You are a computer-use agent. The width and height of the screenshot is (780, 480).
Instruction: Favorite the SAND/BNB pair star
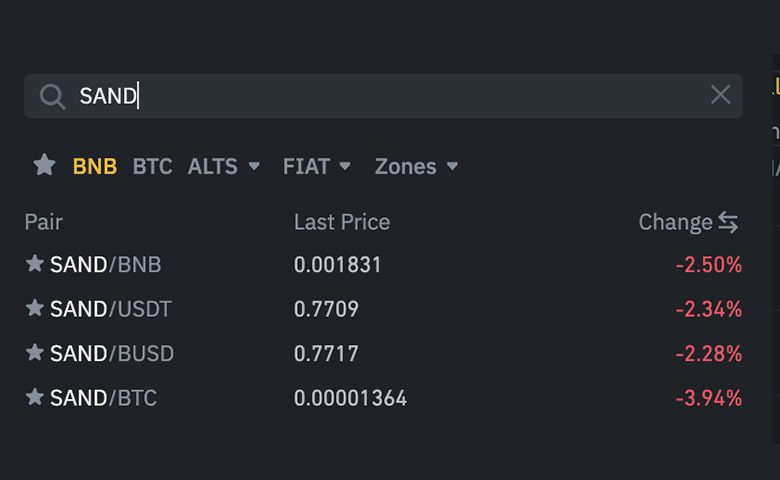coord(34,263)
